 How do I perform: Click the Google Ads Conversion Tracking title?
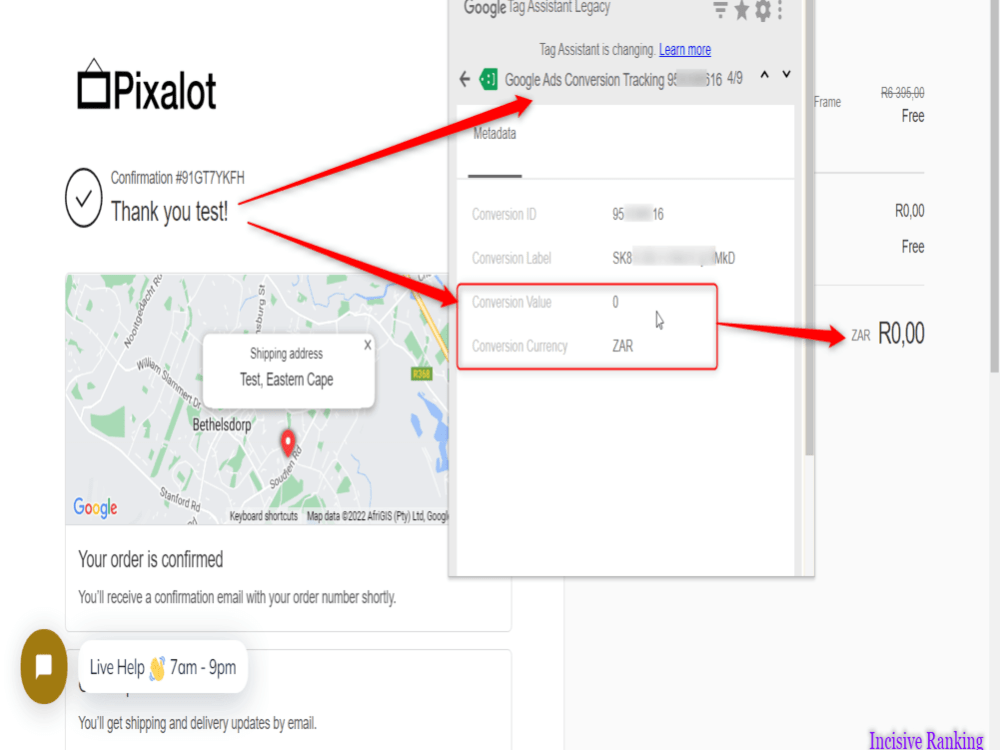[614, 80]
